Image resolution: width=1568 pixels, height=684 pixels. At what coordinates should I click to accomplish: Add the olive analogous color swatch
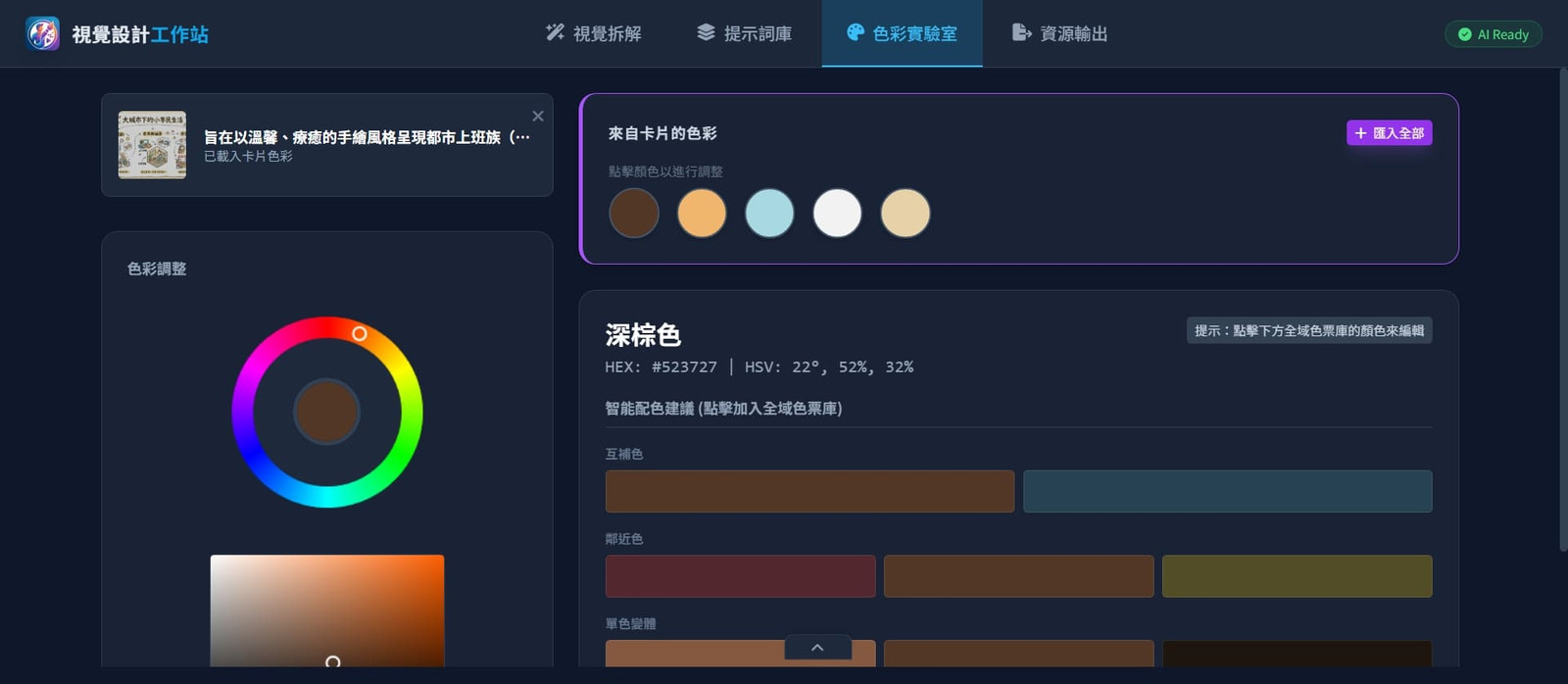coord(1297,576)
